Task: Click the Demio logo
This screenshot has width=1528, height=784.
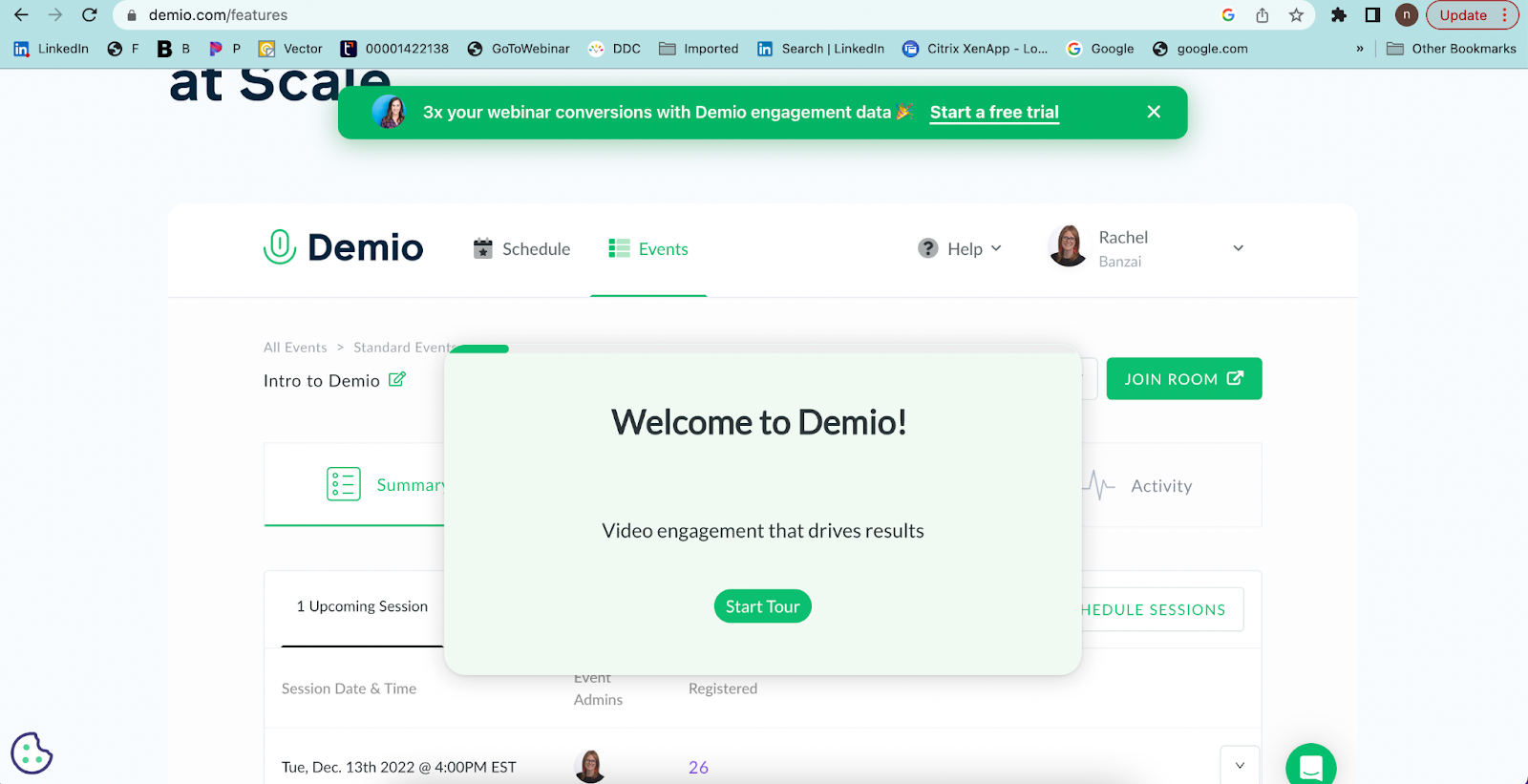Action: pos(343,247)
